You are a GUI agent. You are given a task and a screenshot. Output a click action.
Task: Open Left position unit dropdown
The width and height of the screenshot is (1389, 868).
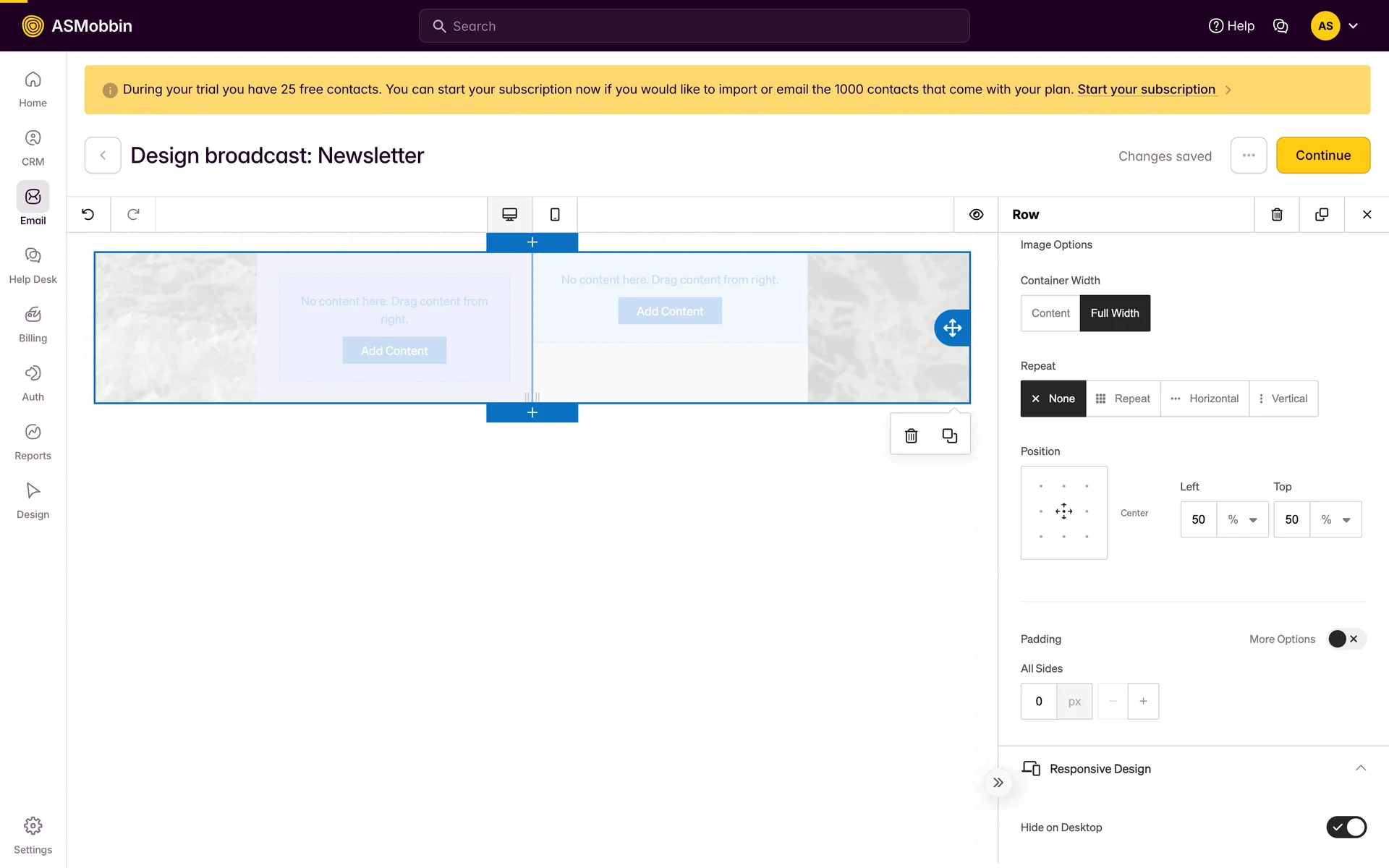coord(1243,519)
